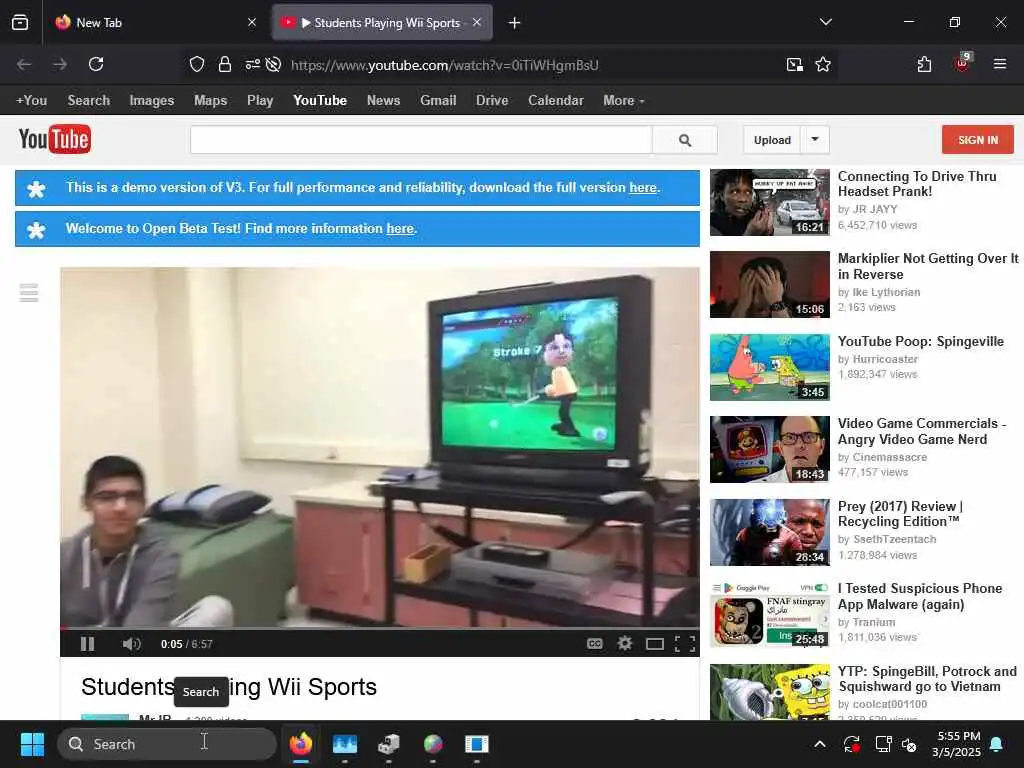Click the red SIGN IN button

978,140
